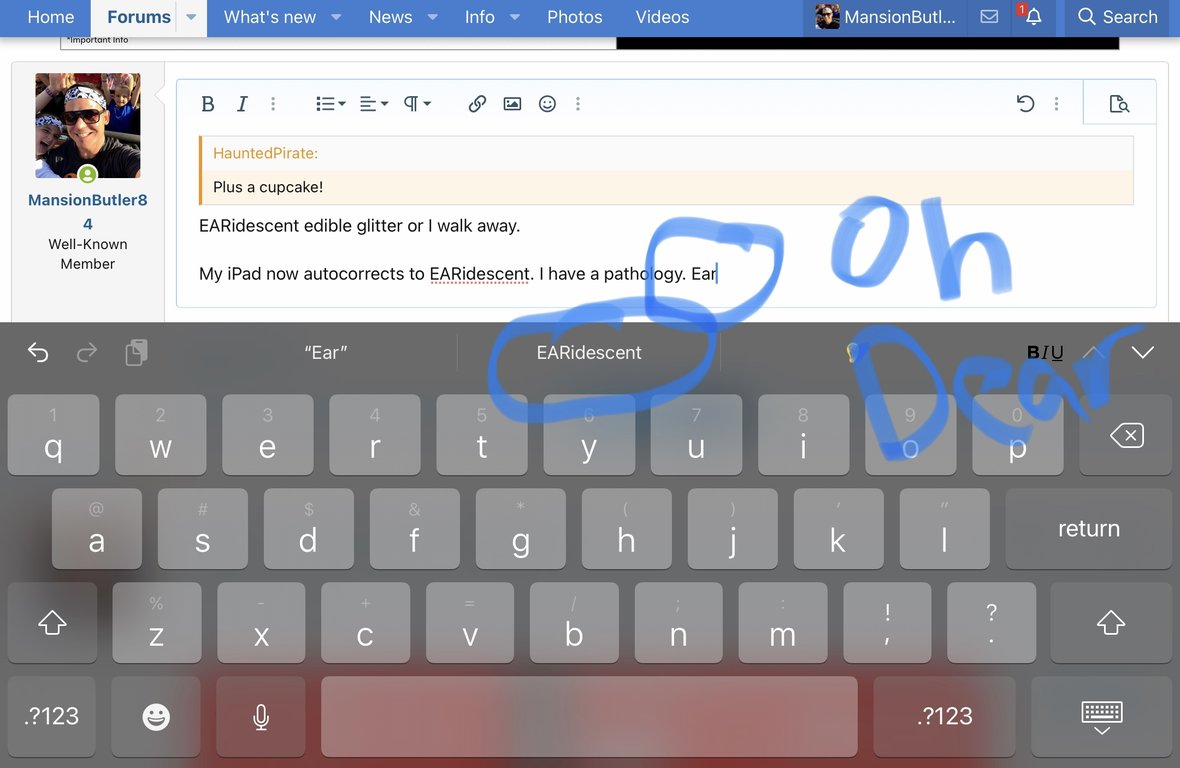Toggle the left shift key
1180x768 pixels.
(52, 623)
